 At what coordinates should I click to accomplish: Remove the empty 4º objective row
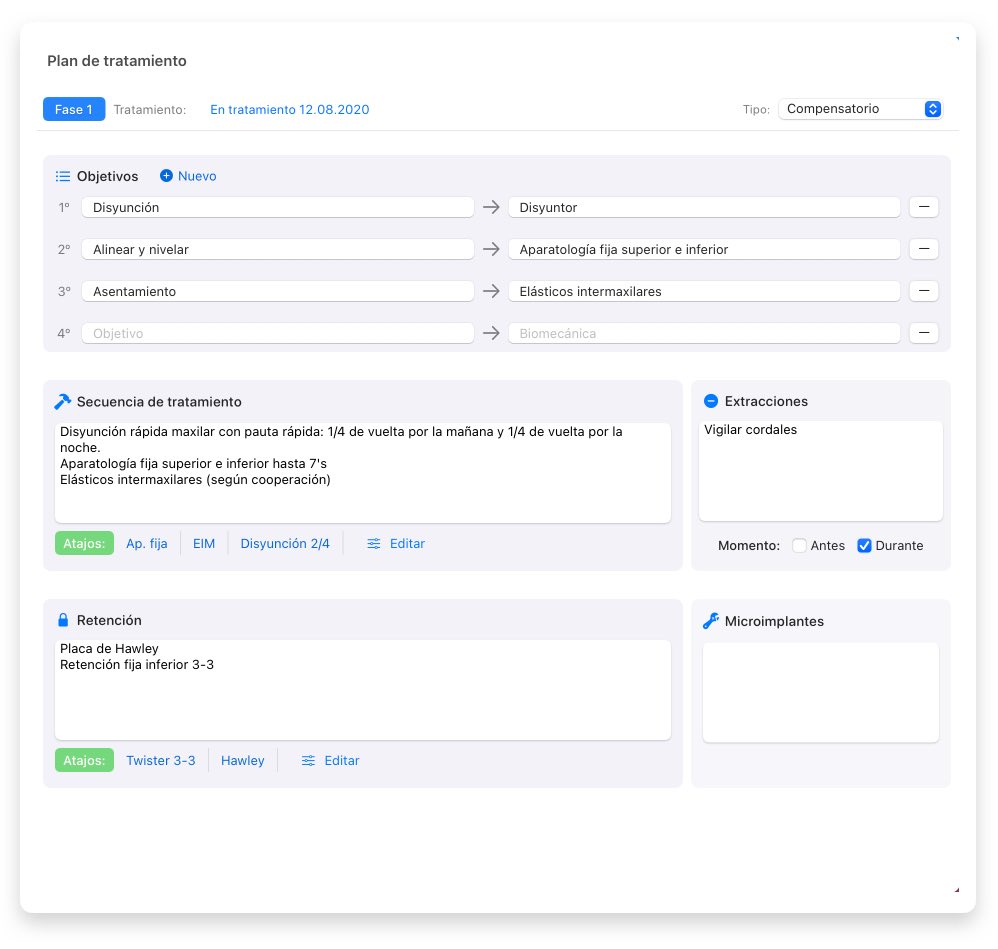924,333
